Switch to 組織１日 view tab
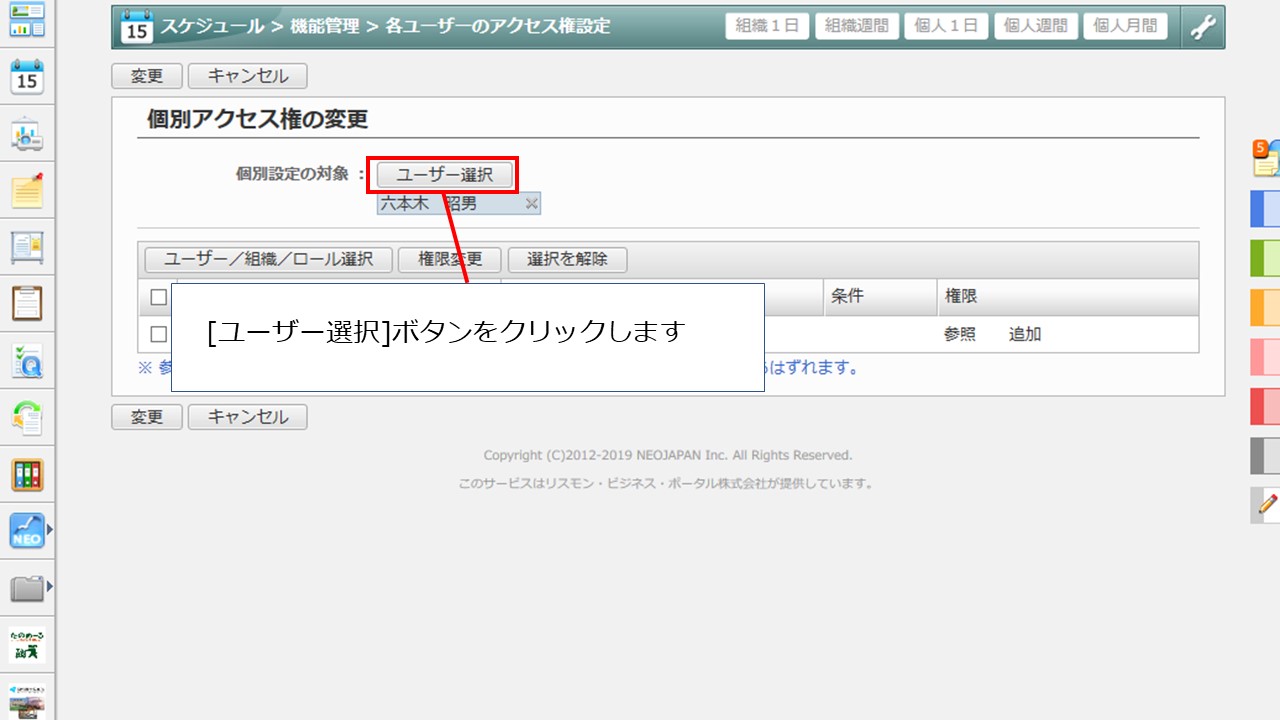The height and width of the screenshot is (720, 1280). 766,27
